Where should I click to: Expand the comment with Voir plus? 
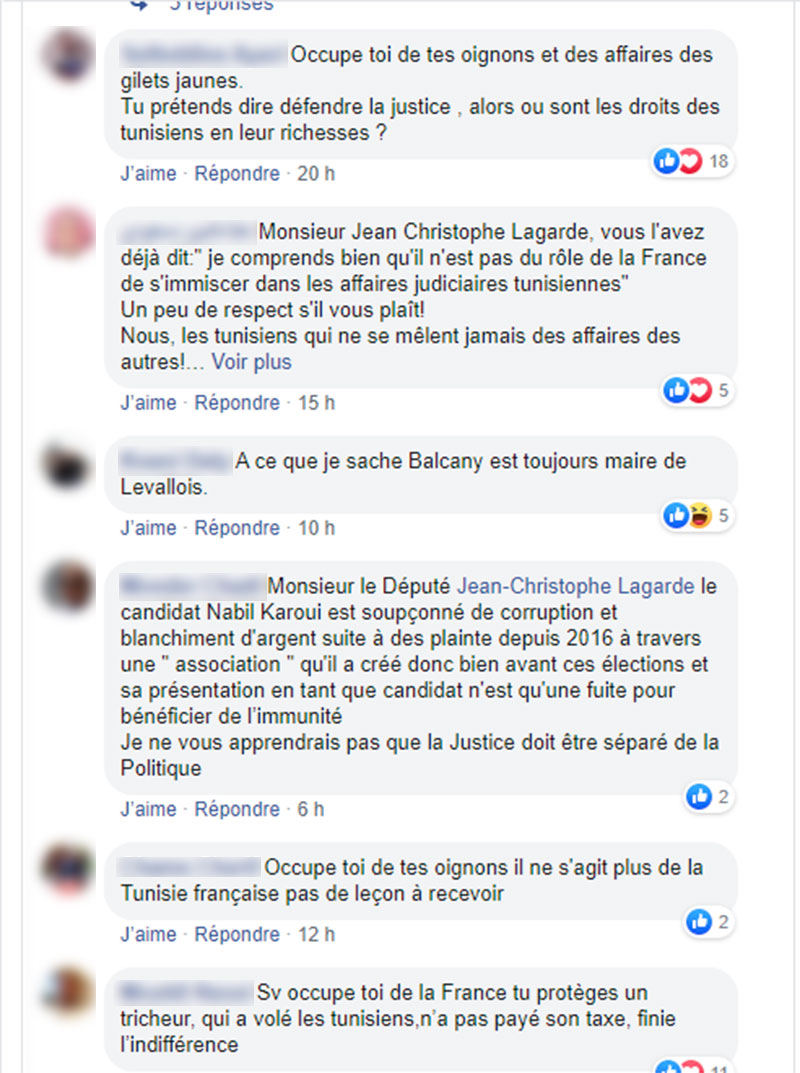point(251,361)
